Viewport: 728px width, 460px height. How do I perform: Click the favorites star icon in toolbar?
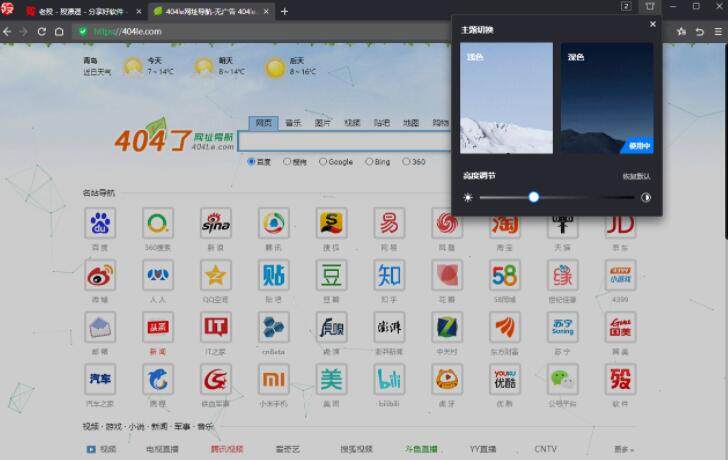(x=681, y=32)
